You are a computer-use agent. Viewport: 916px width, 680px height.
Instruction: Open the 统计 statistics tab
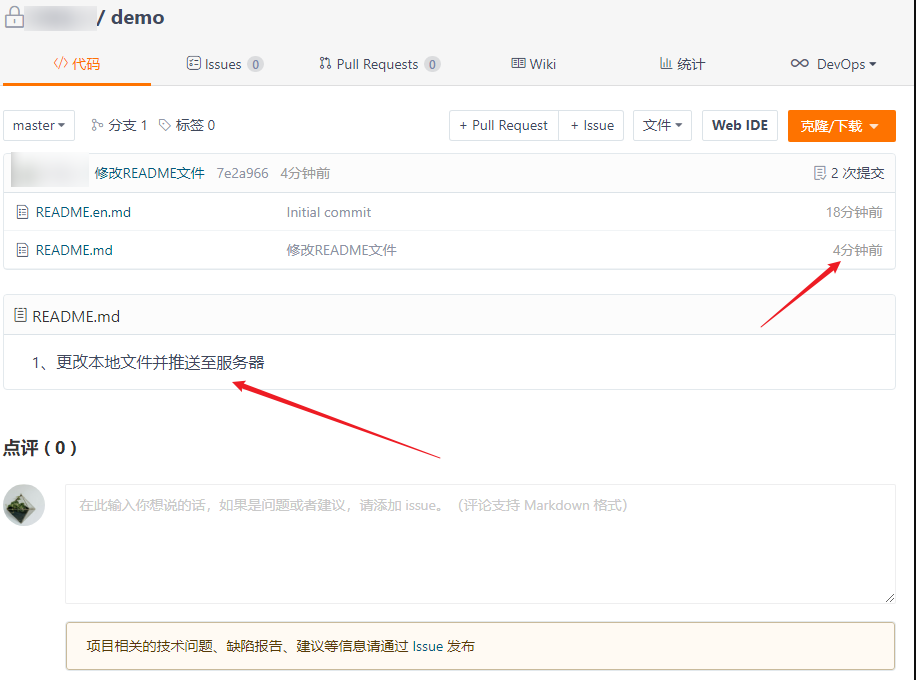tap(682, 64)
